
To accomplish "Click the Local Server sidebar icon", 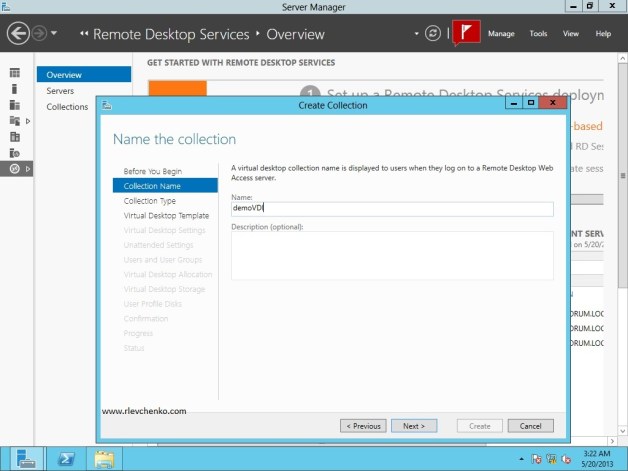I will point(14,89).
